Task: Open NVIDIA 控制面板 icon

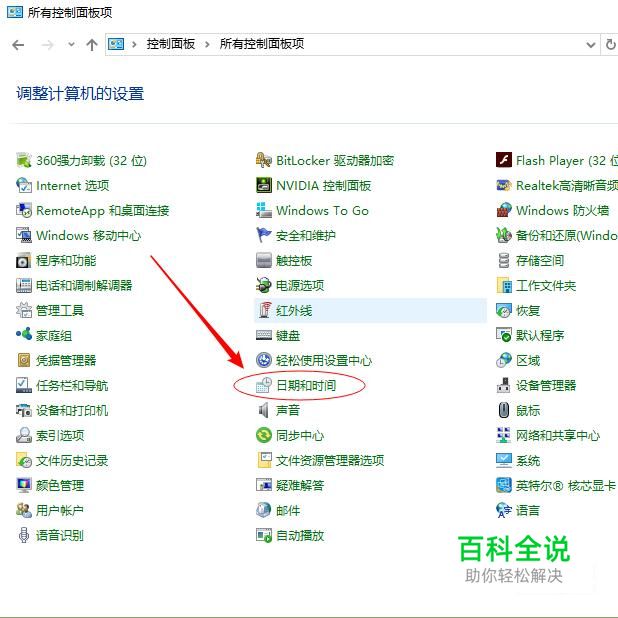Action: pyautogui.click(x=264, y=185)
